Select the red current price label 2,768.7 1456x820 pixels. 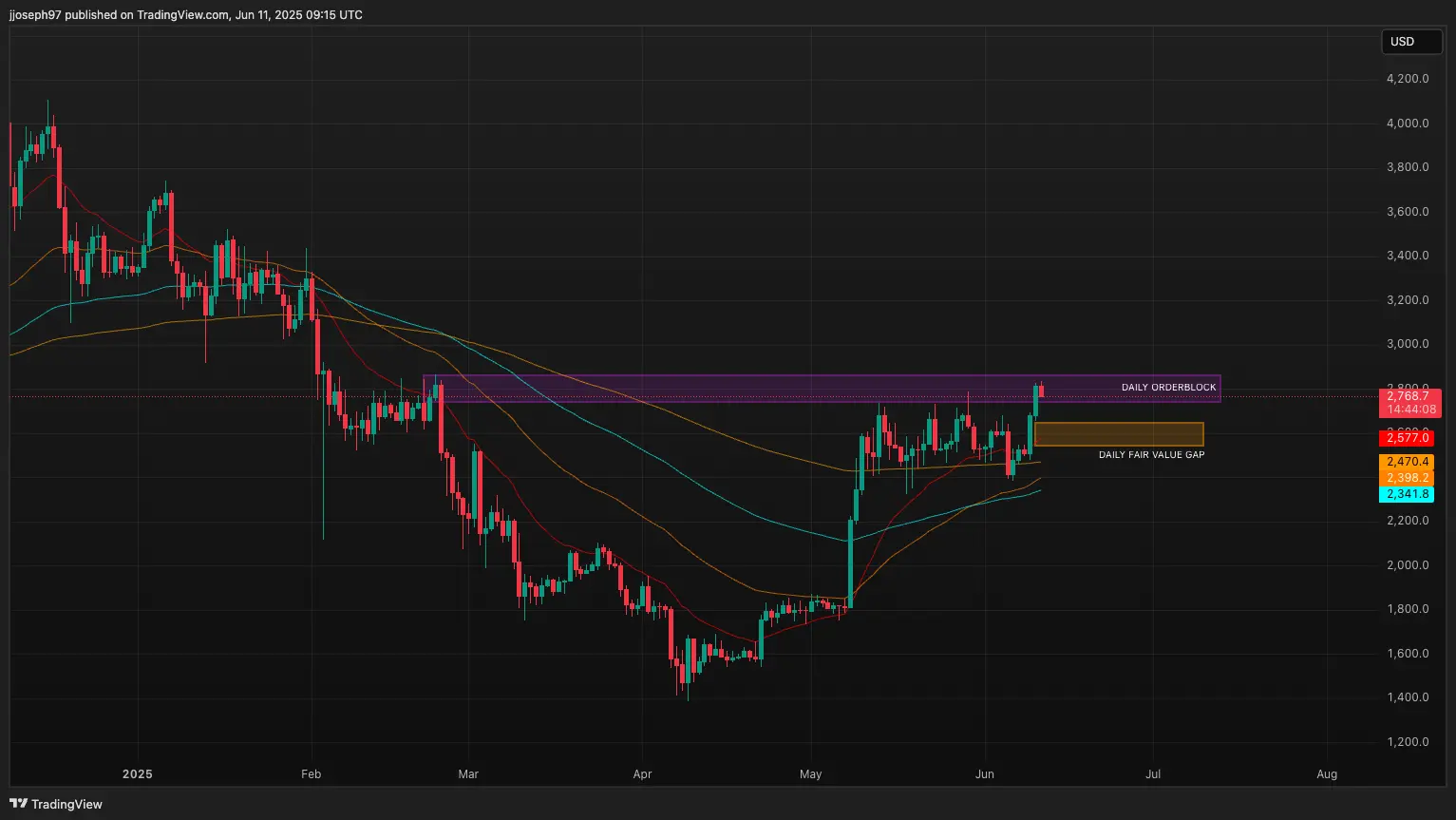pos(1409,396)
